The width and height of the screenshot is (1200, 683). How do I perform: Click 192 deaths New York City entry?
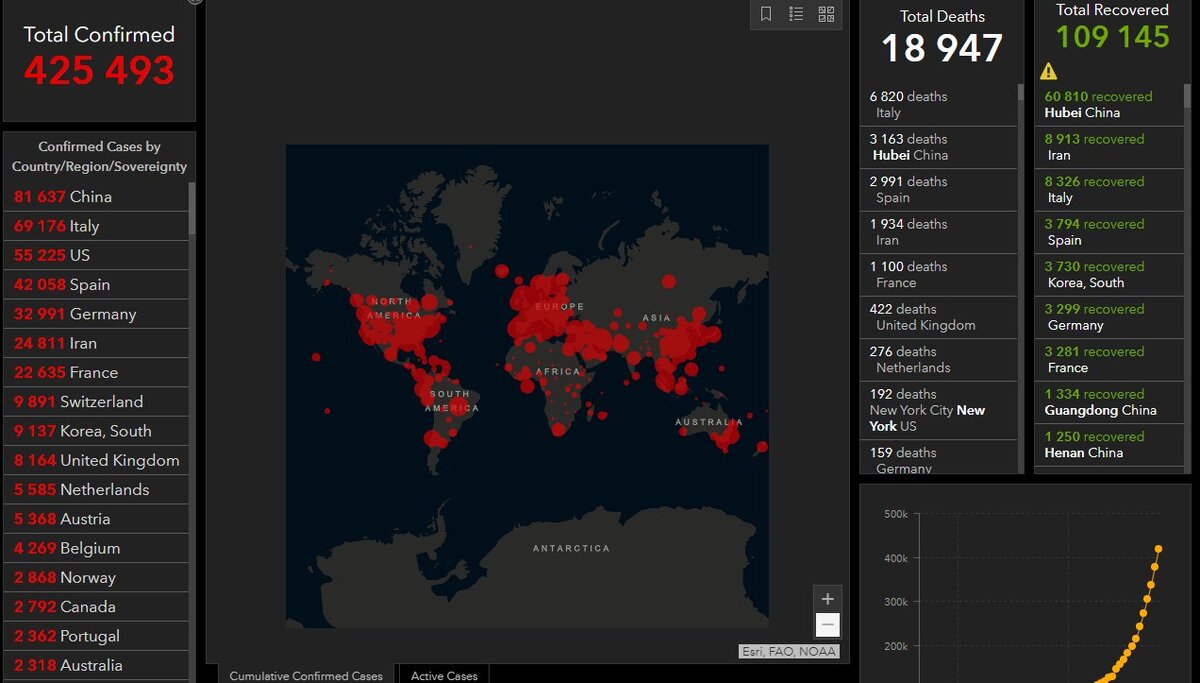pos(938,410)
